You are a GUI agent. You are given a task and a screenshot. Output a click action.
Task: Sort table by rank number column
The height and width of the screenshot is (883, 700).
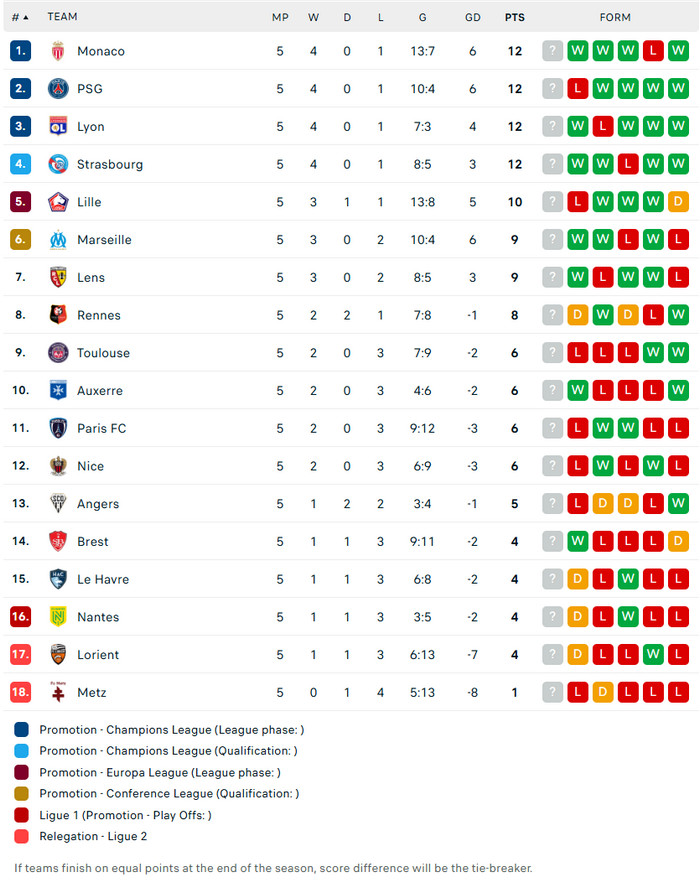[20, 17]
